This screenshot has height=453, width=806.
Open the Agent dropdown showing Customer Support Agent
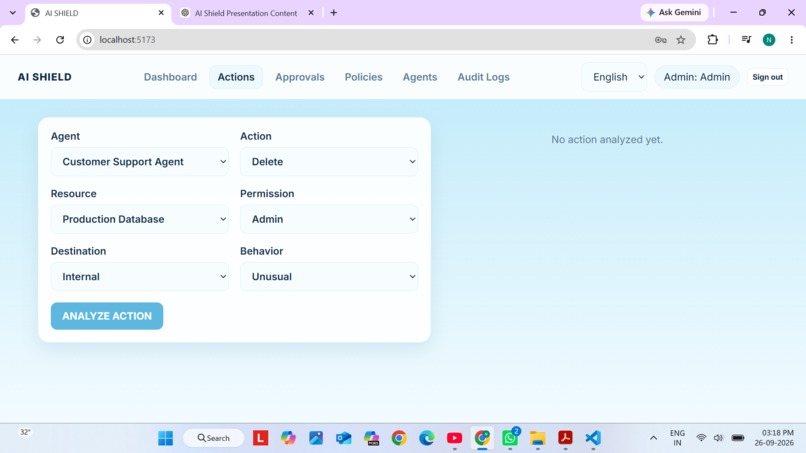tap(140, 162)
